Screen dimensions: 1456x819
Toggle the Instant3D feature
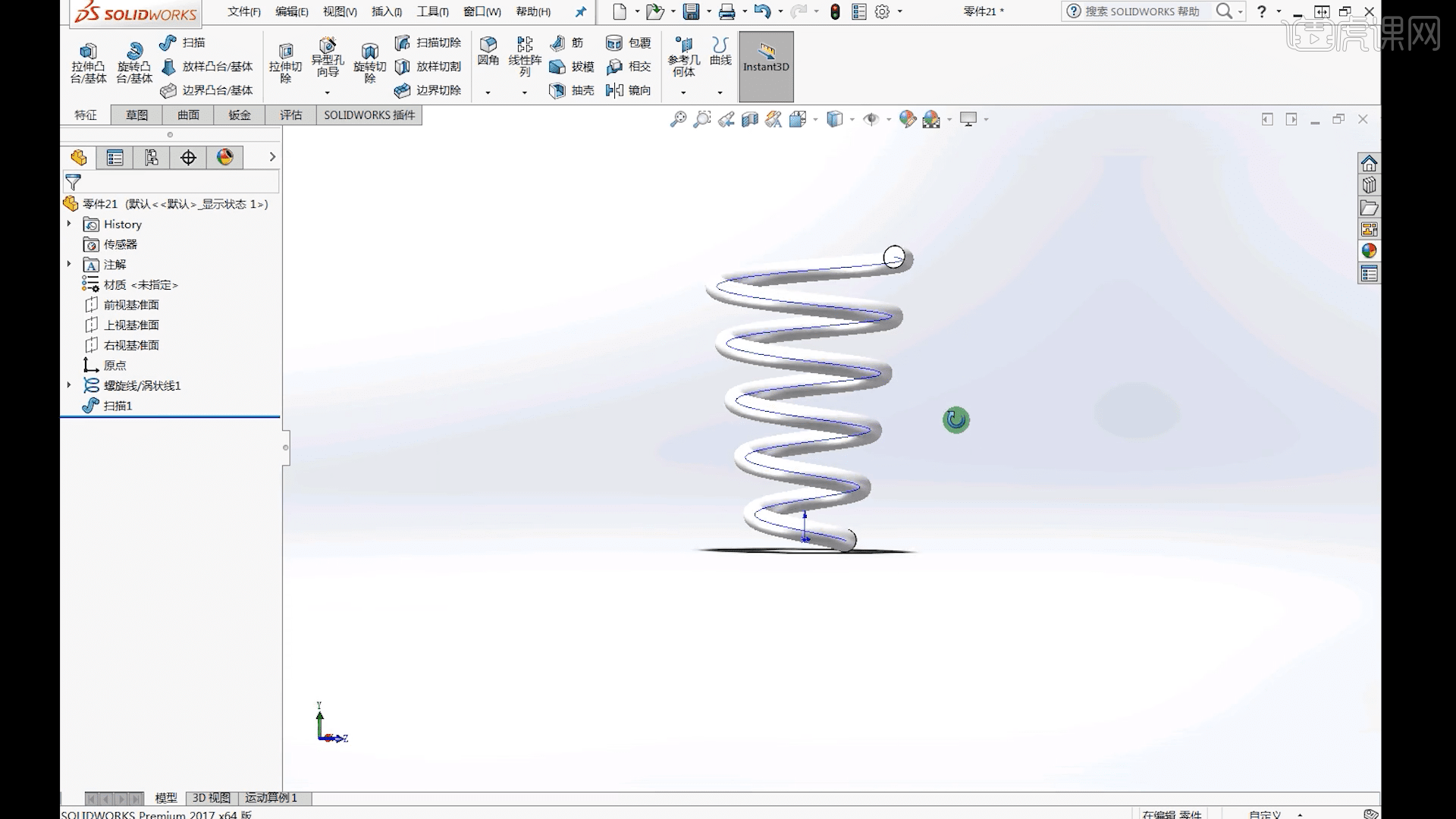pos(765,67)
